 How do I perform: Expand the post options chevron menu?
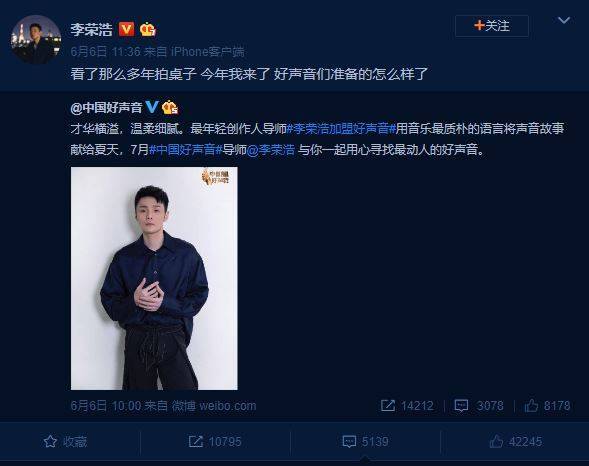pos(564,20)
